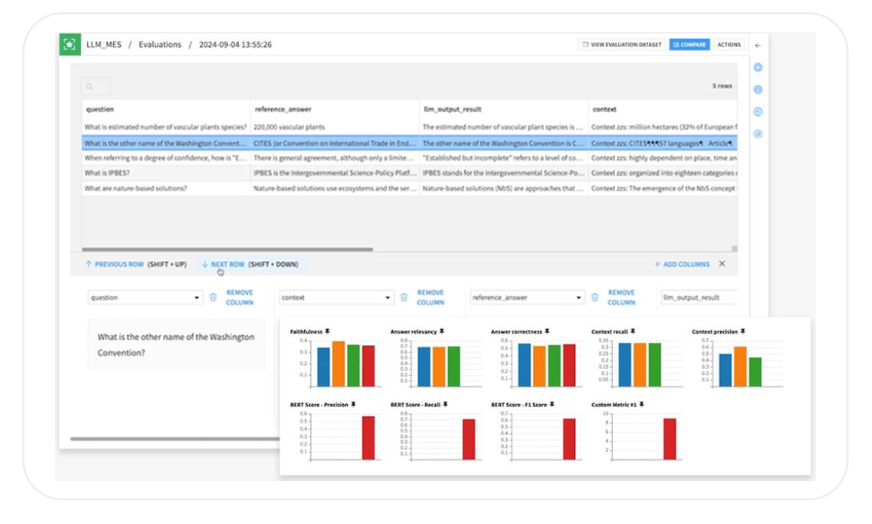Toggle pin on Answer relevancy chart
The image size is (872, 524).
pyautogui.click(x=441, y=331)
